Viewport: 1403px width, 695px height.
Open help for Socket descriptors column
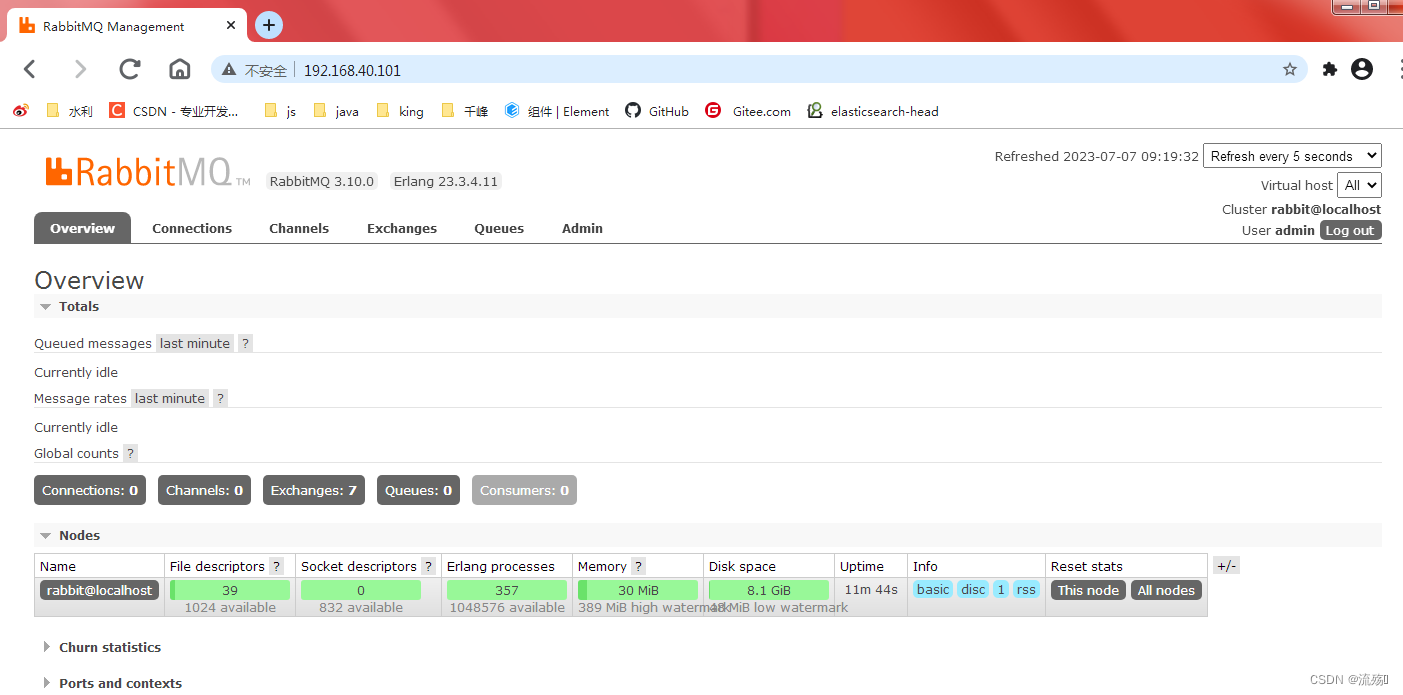click(428, 566)
